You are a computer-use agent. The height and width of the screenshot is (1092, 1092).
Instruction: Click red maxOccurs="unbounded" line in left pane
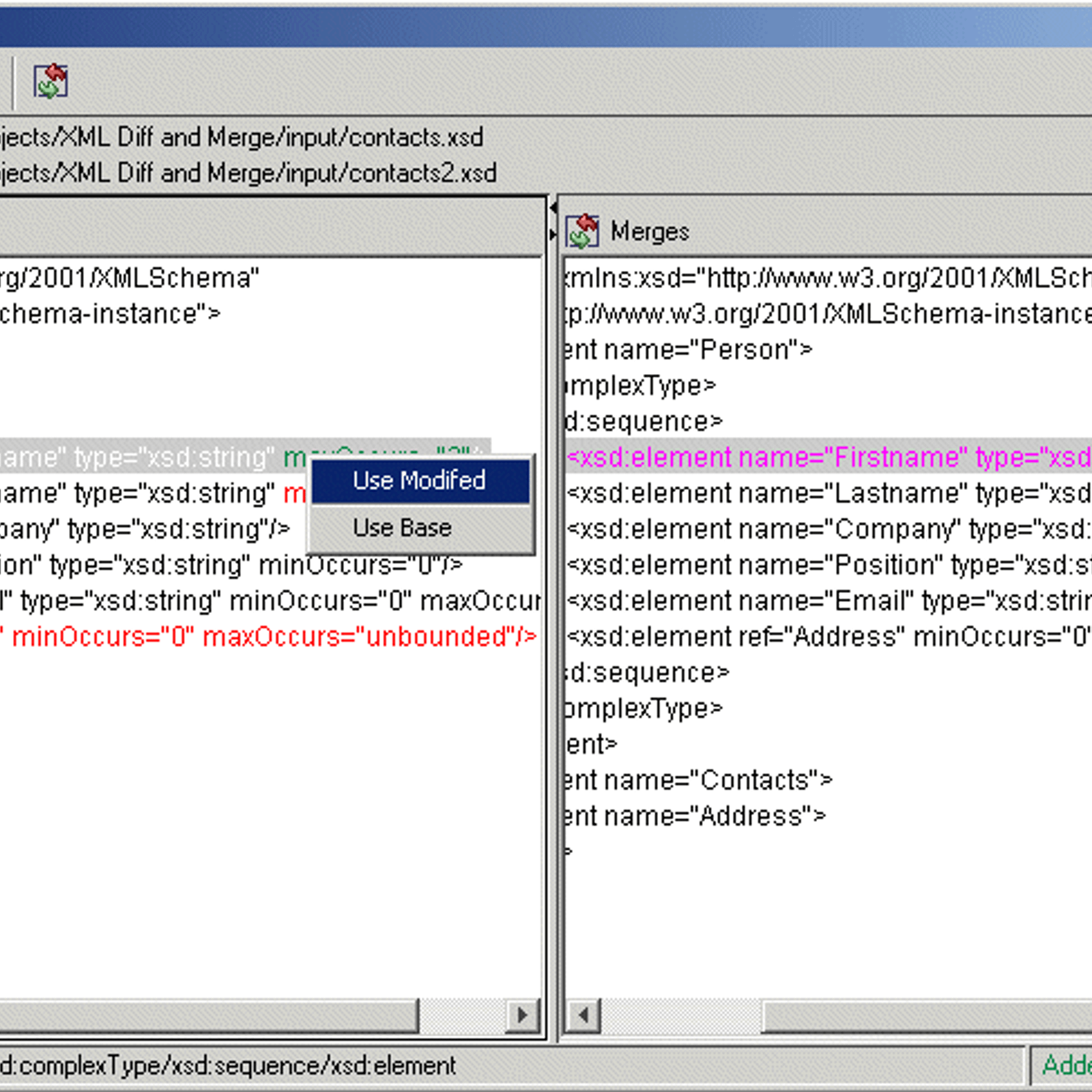[x=268, y=636]
